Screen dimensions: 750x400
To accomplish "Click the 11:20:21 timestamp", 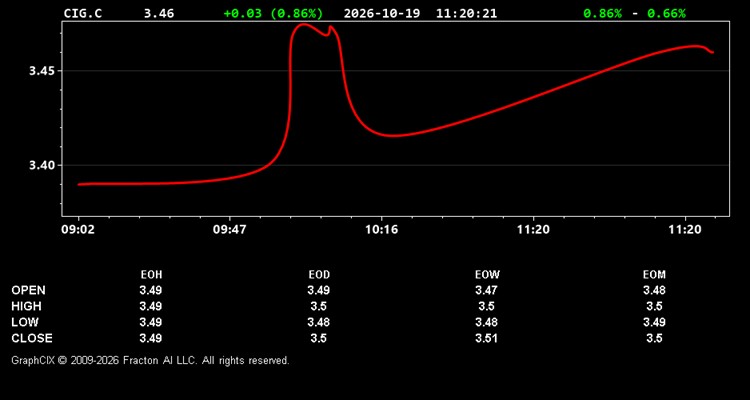I will pos(466,13).
